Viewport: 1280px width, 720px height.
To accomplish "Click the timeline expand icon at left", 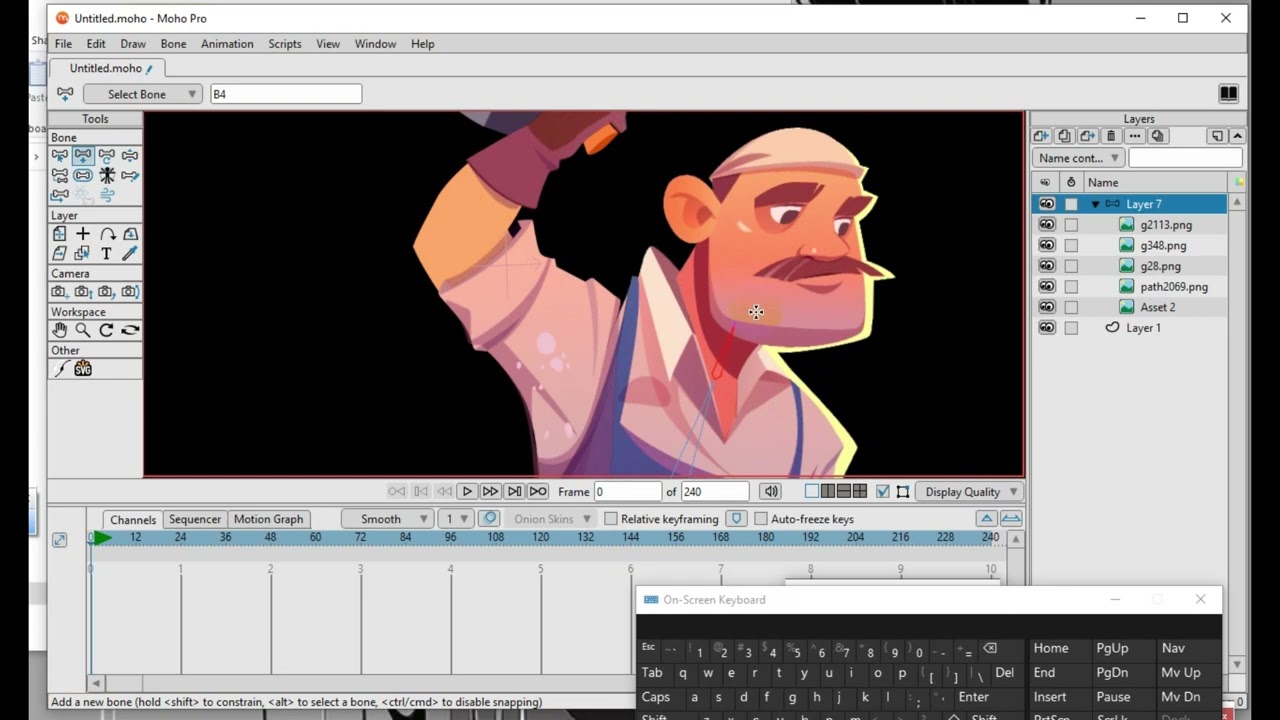I will 60,540.
